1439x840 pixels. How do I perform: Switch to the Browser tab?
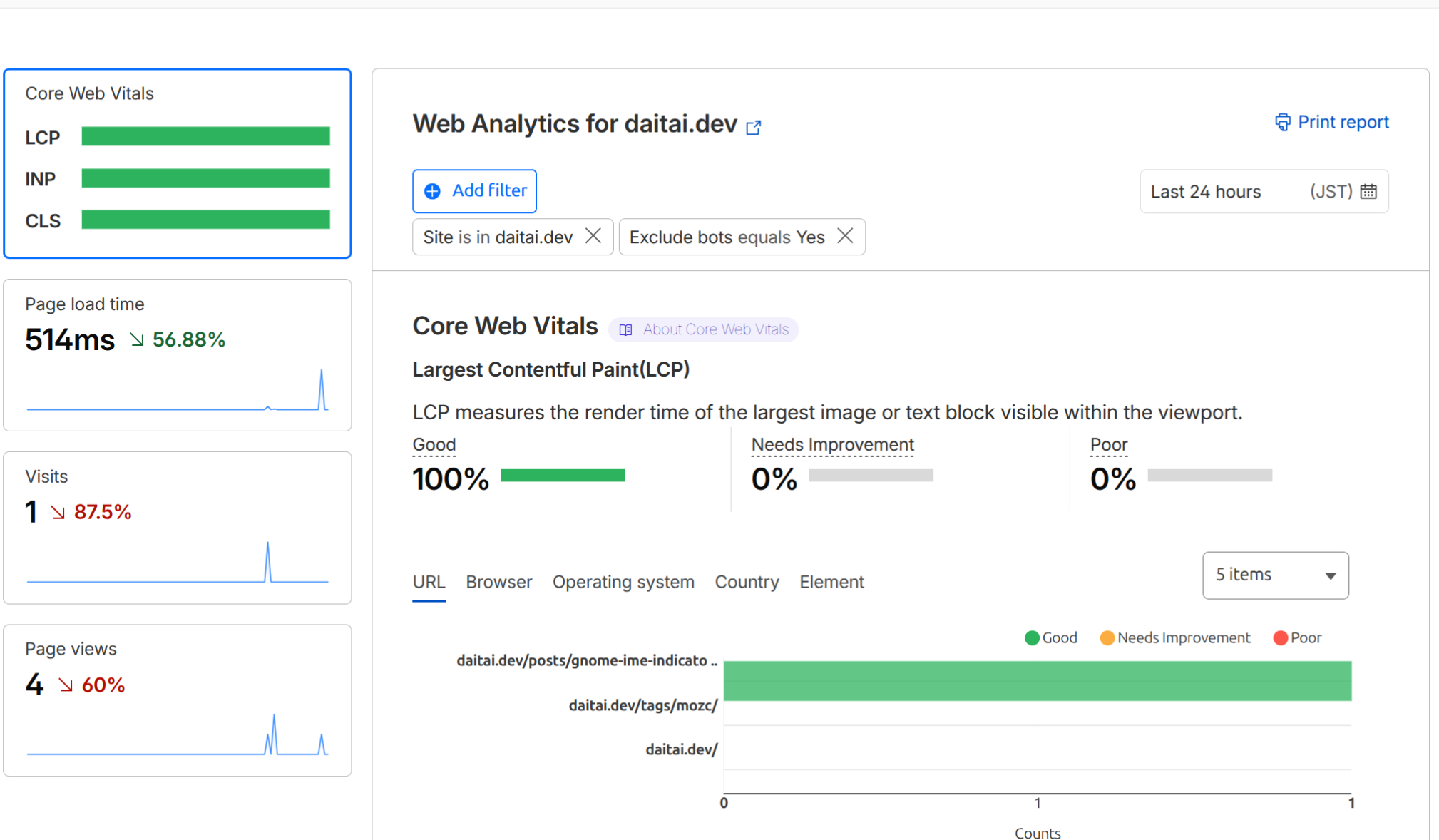point(498,582)
